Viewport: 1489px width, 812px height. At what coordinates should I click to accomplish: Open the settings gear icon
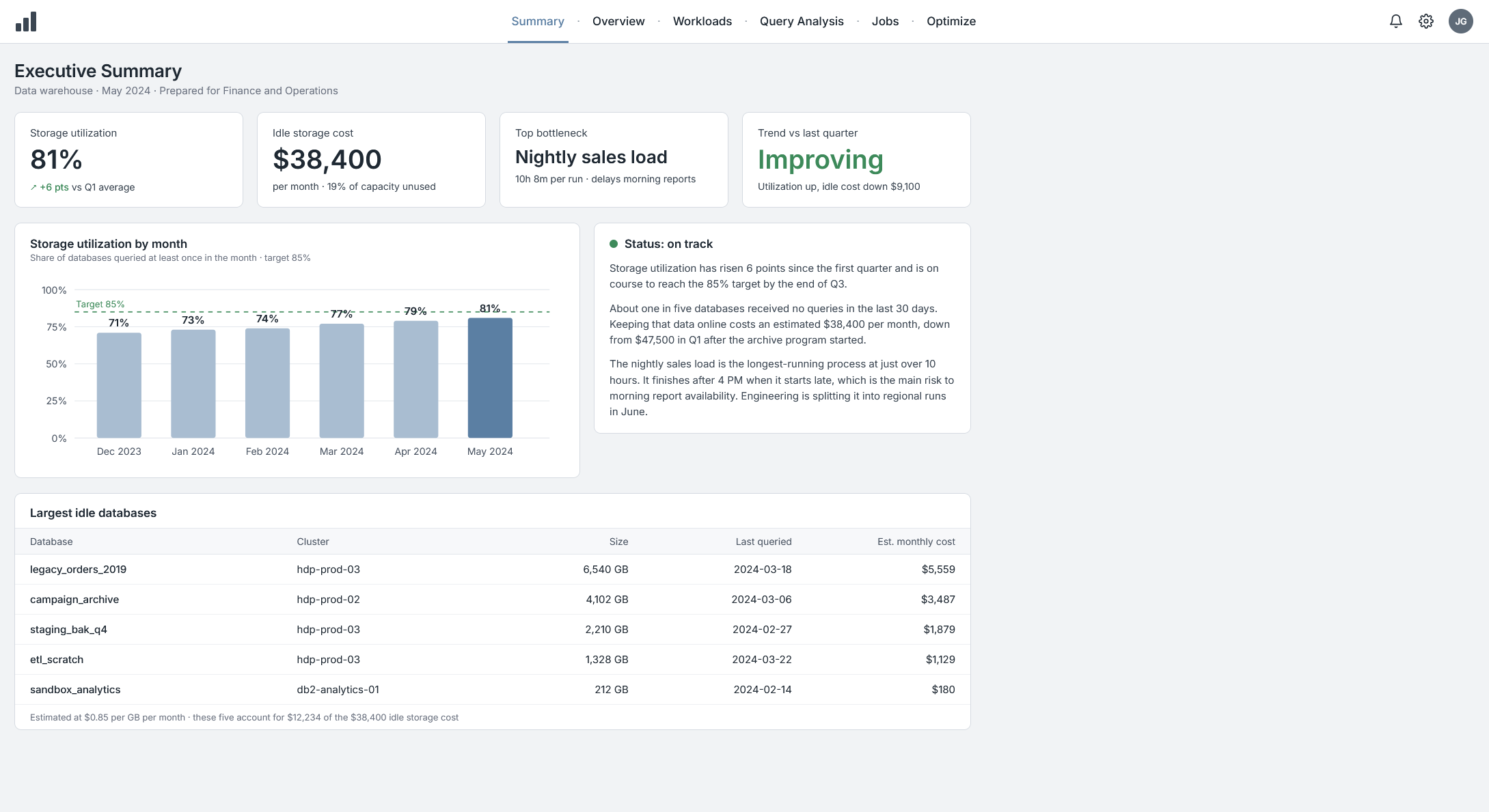(x=1425, y=21)
